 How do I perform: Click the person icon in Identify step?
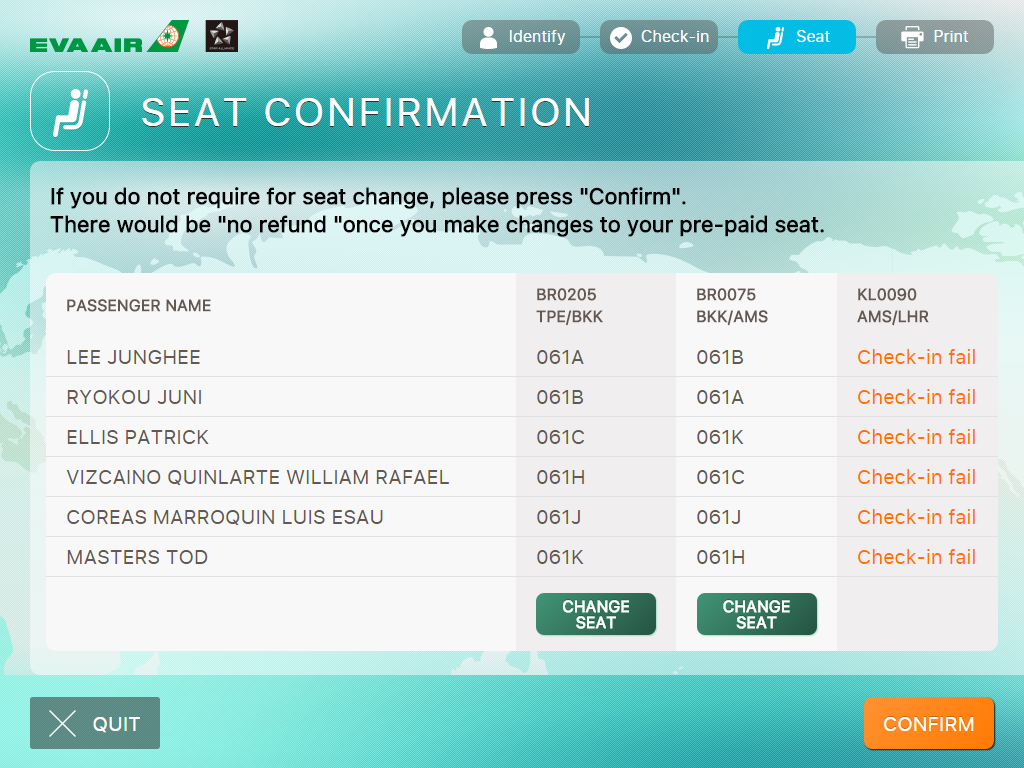tap(488, 38)
